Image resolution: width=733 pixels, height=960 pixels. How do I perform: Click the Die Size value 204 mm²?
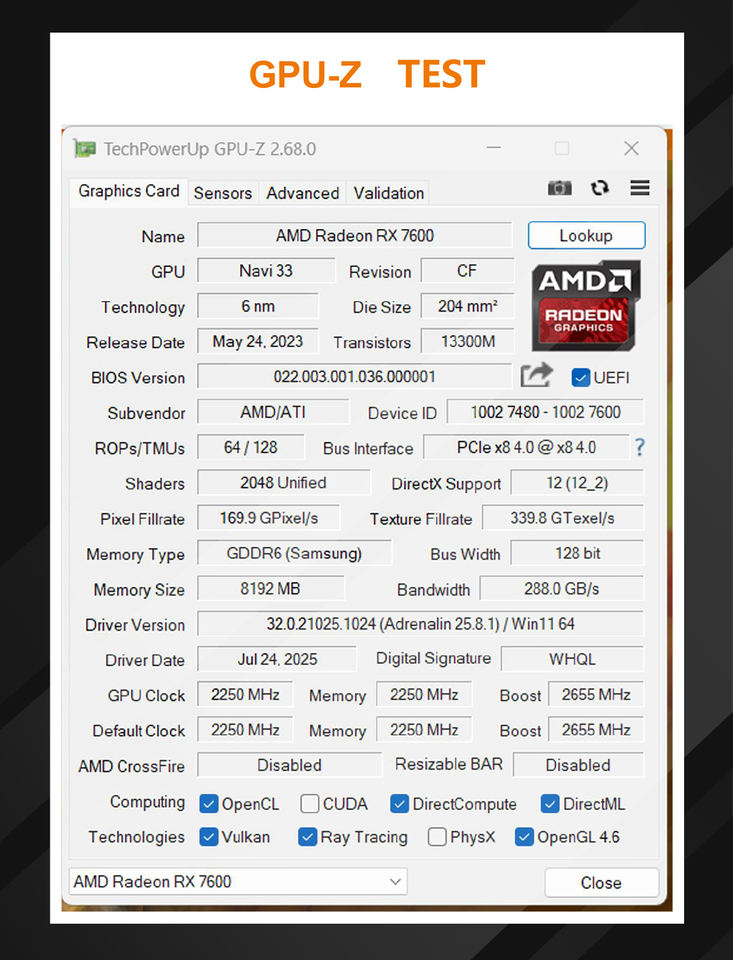[467, 306]
